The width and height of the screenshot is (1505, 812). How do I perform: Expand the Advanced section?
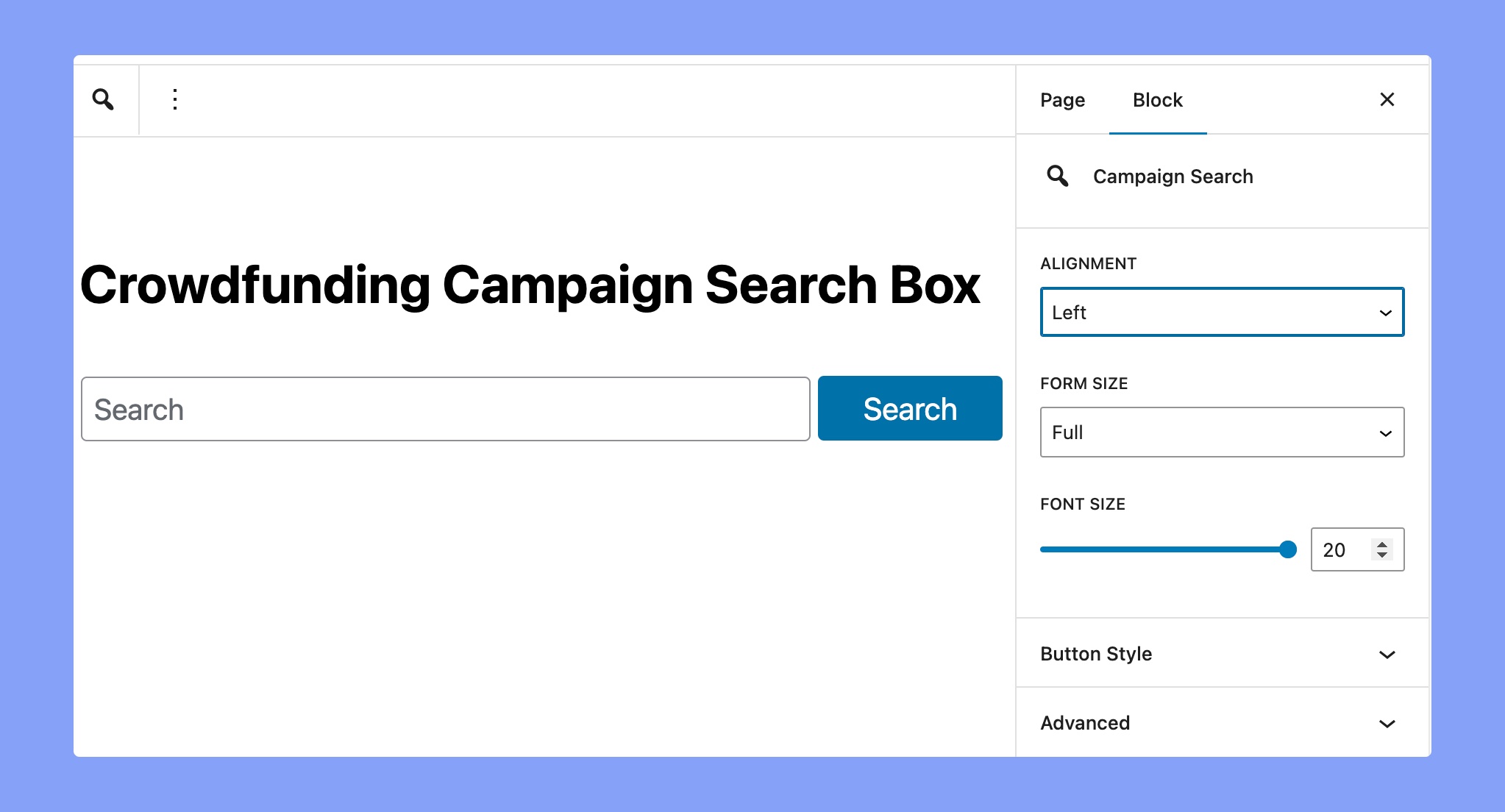[x=1222, y=722]
